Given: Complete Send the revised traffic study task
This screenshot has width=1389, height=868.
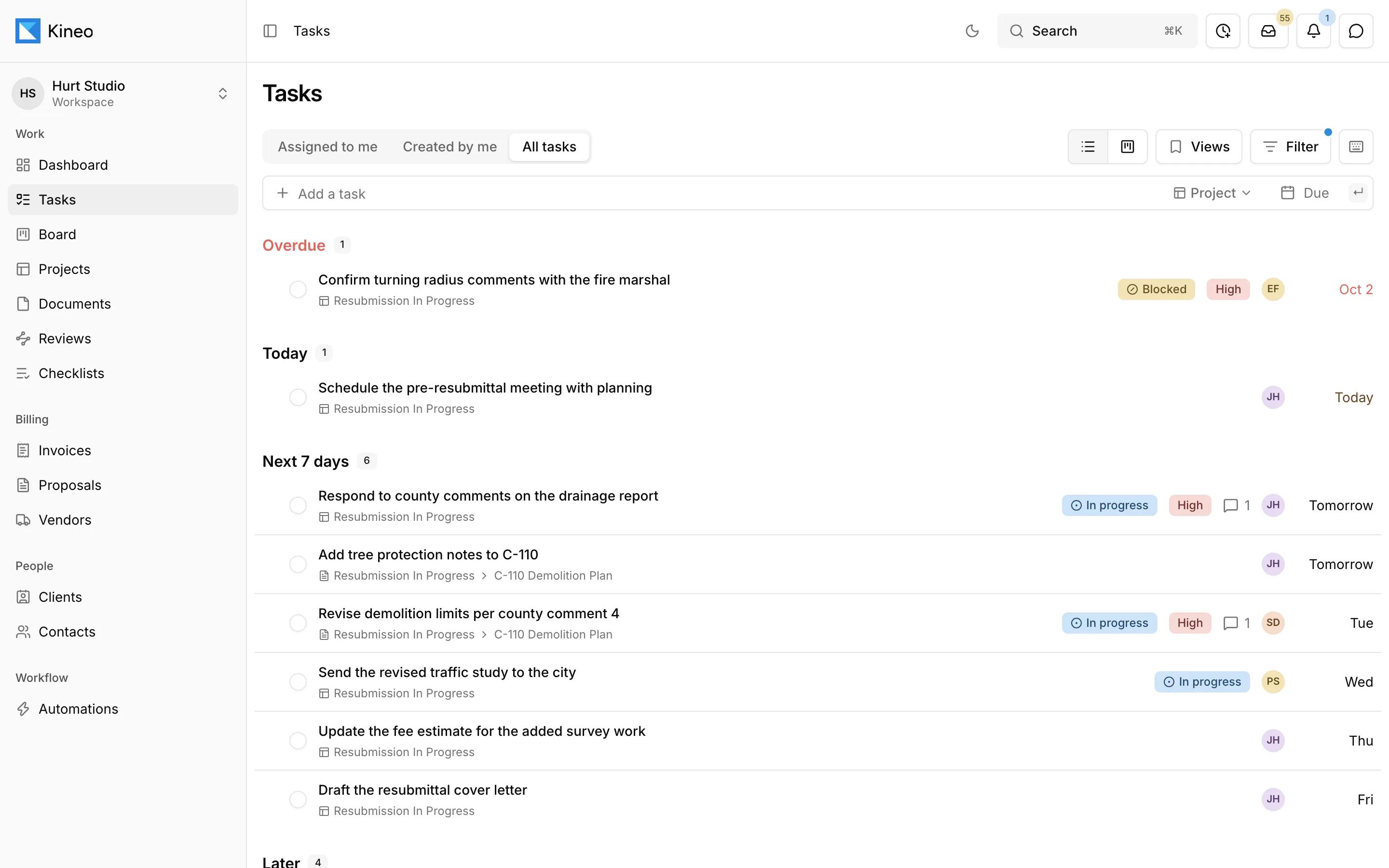Looking at the screenshot, I should 298,682.
